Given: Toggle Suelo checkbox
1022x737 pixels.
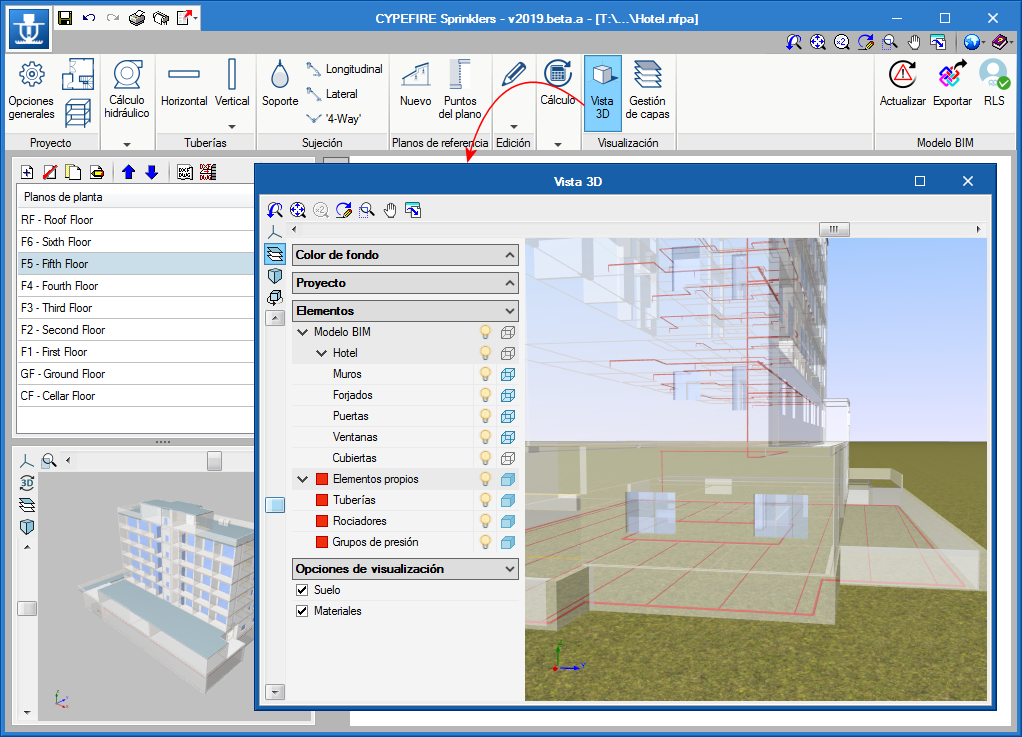Looking at the screenshot, I should (x=302, y=590).
